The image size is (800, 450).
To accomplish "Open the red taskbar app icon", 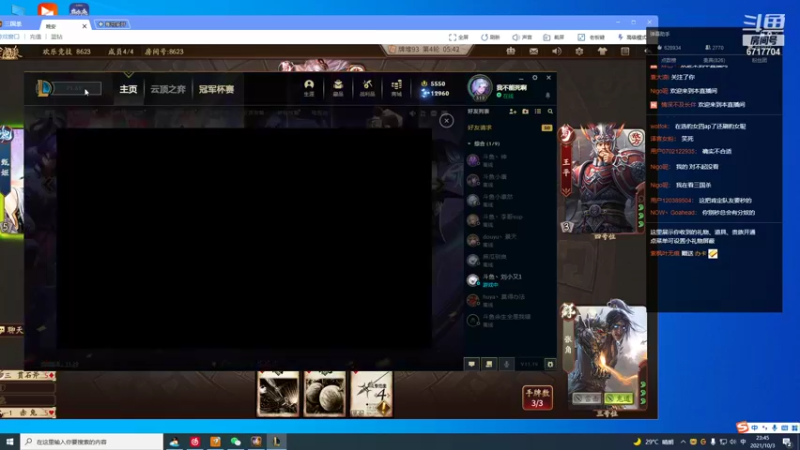I will pos(194,441).
